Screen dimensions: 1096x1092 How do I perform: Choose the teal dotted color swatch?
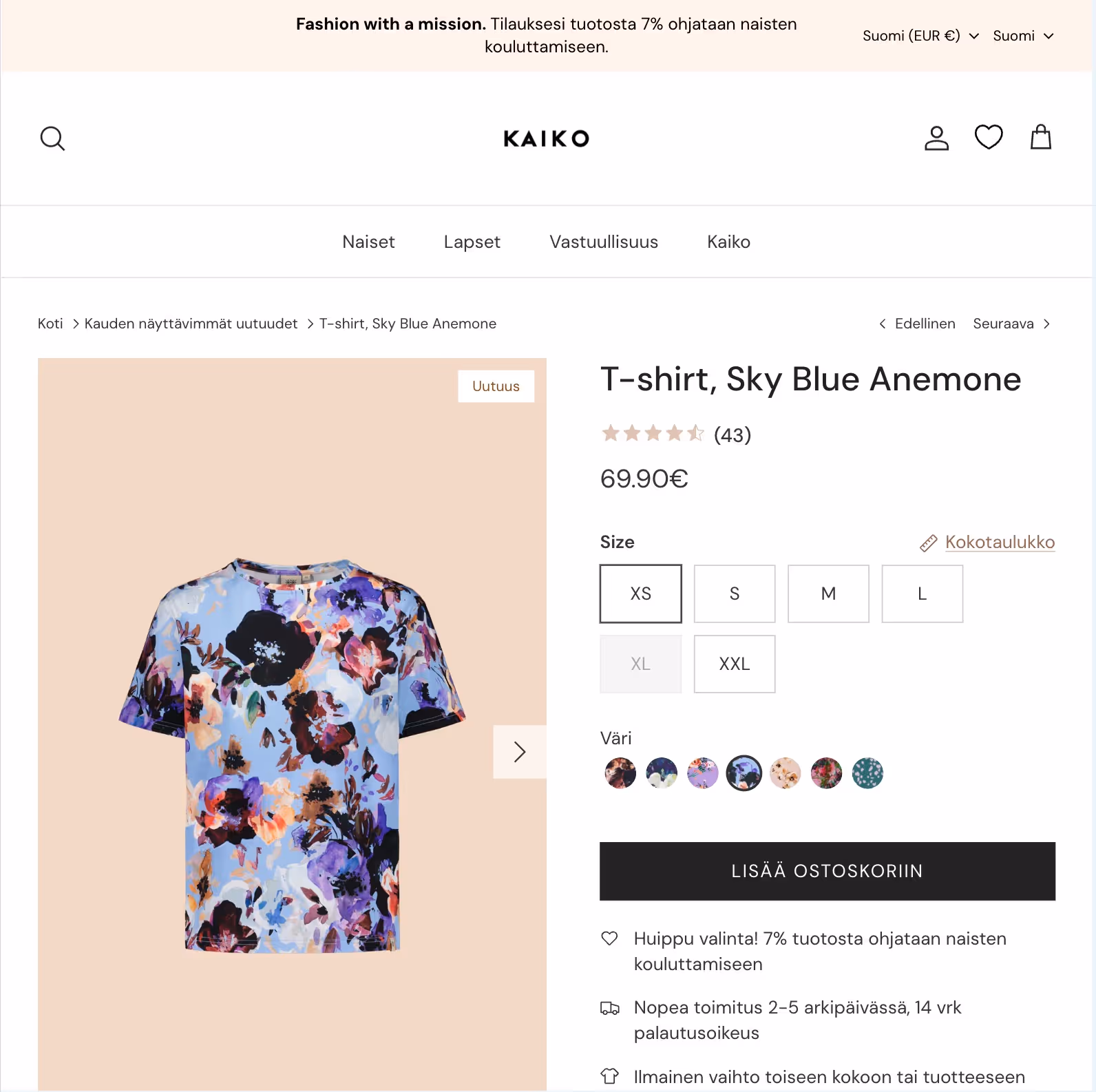click(867, 773)
